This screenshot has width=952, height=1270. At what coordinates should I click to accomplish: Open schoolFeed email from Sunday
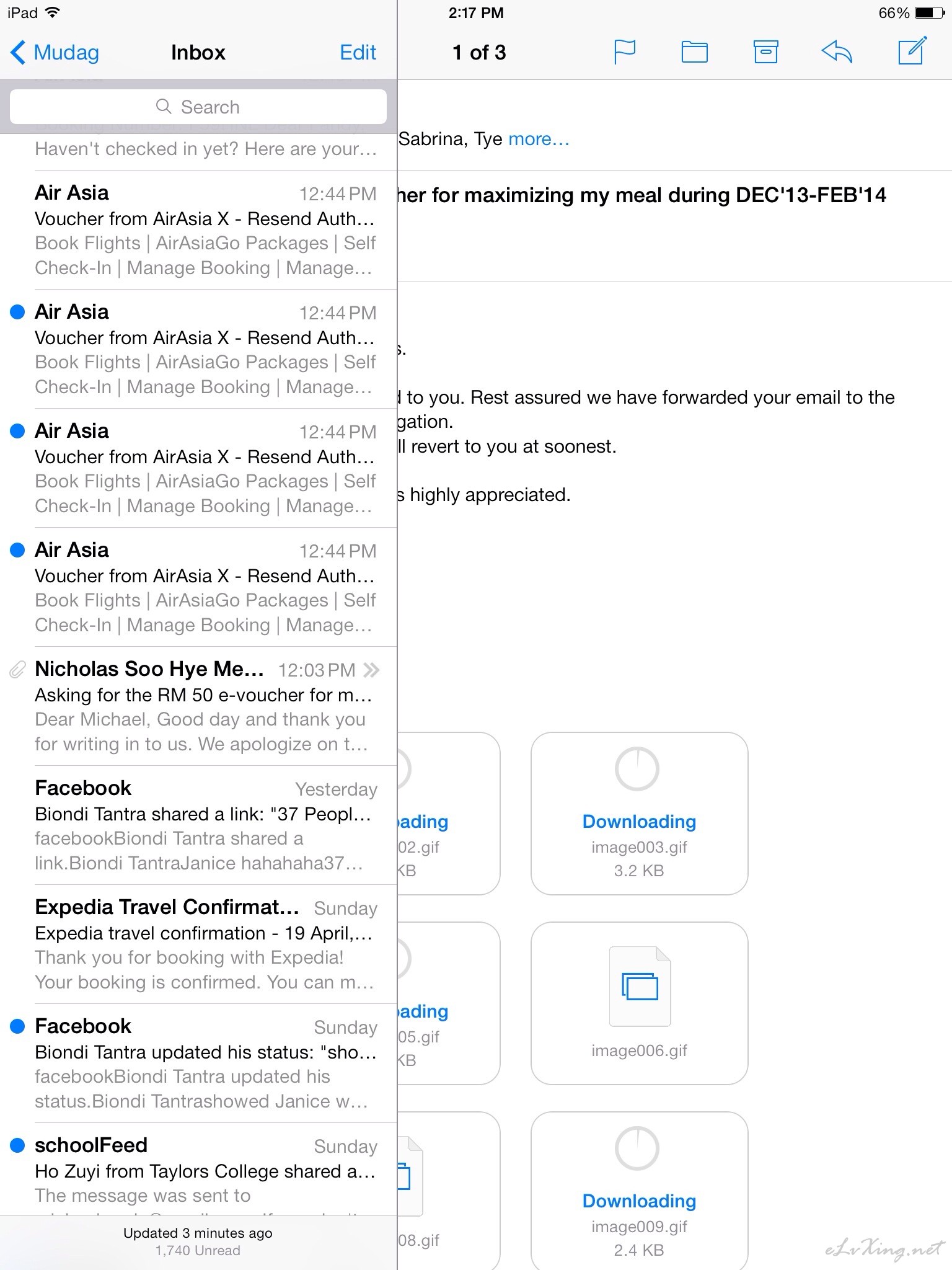[198, 1169]
